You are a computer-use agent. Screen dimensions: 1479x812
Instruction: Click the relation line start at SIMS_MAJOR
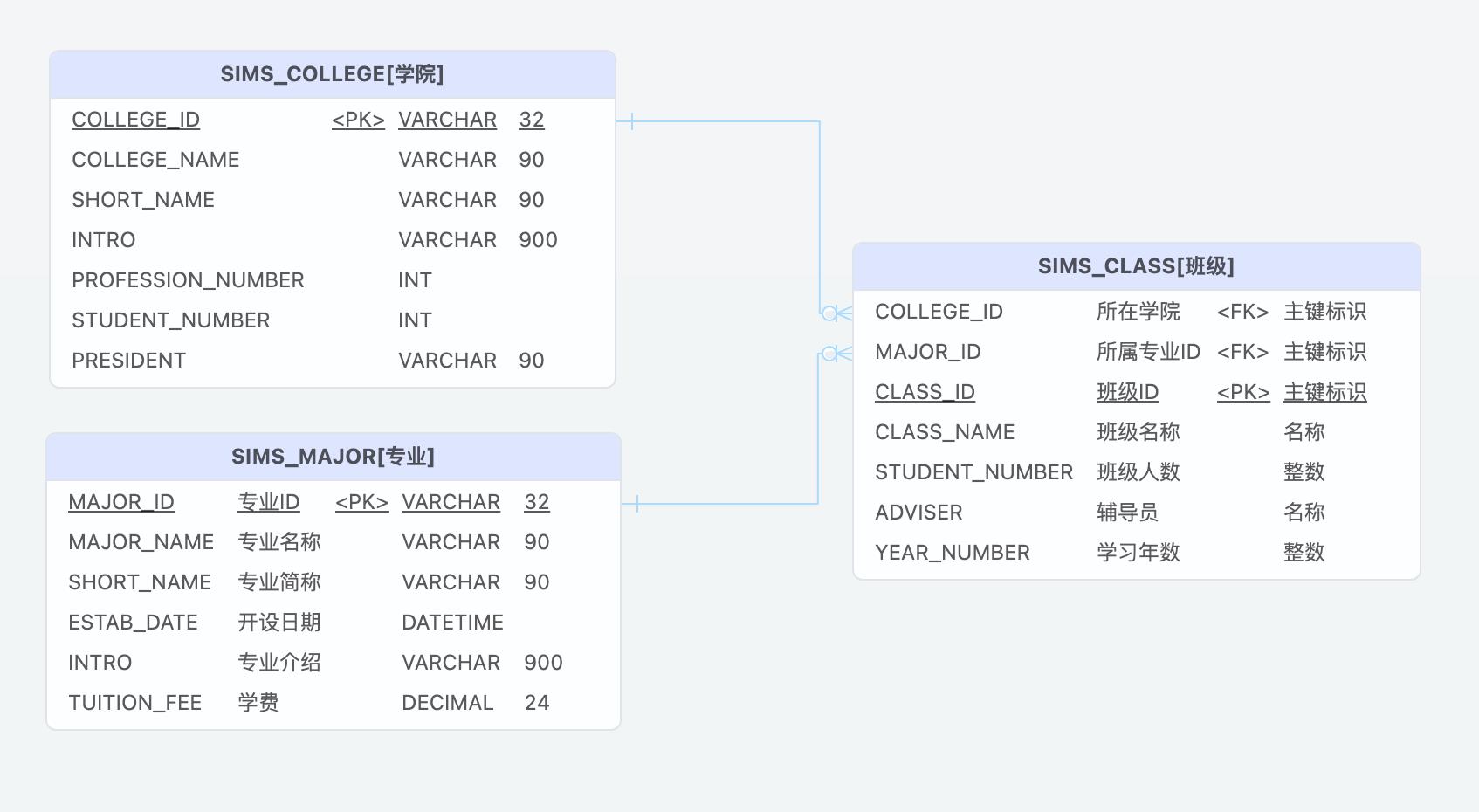click(x=636, y=504)
